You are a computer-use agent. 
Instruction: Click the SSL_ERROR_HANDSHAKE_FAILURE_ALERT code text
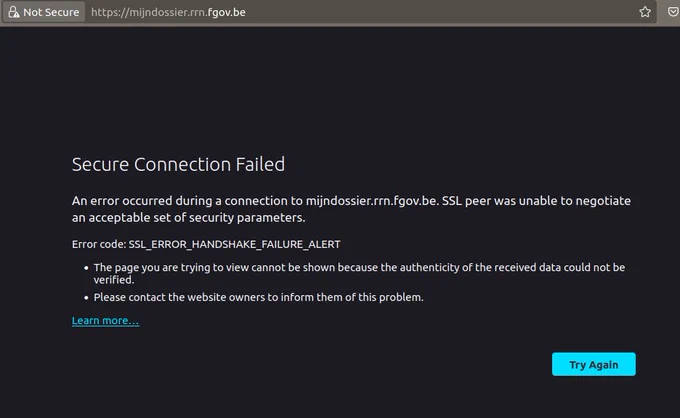(x=235, y=245)
